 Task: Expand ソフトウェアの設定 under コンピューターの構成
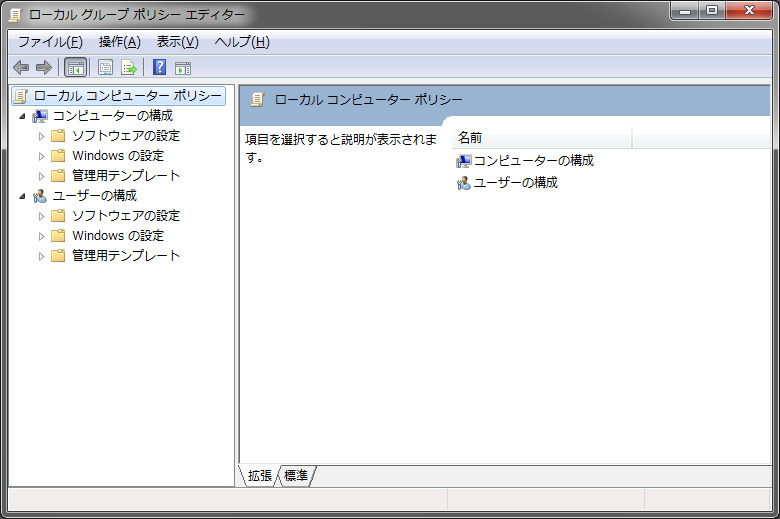tap(41, 136)
